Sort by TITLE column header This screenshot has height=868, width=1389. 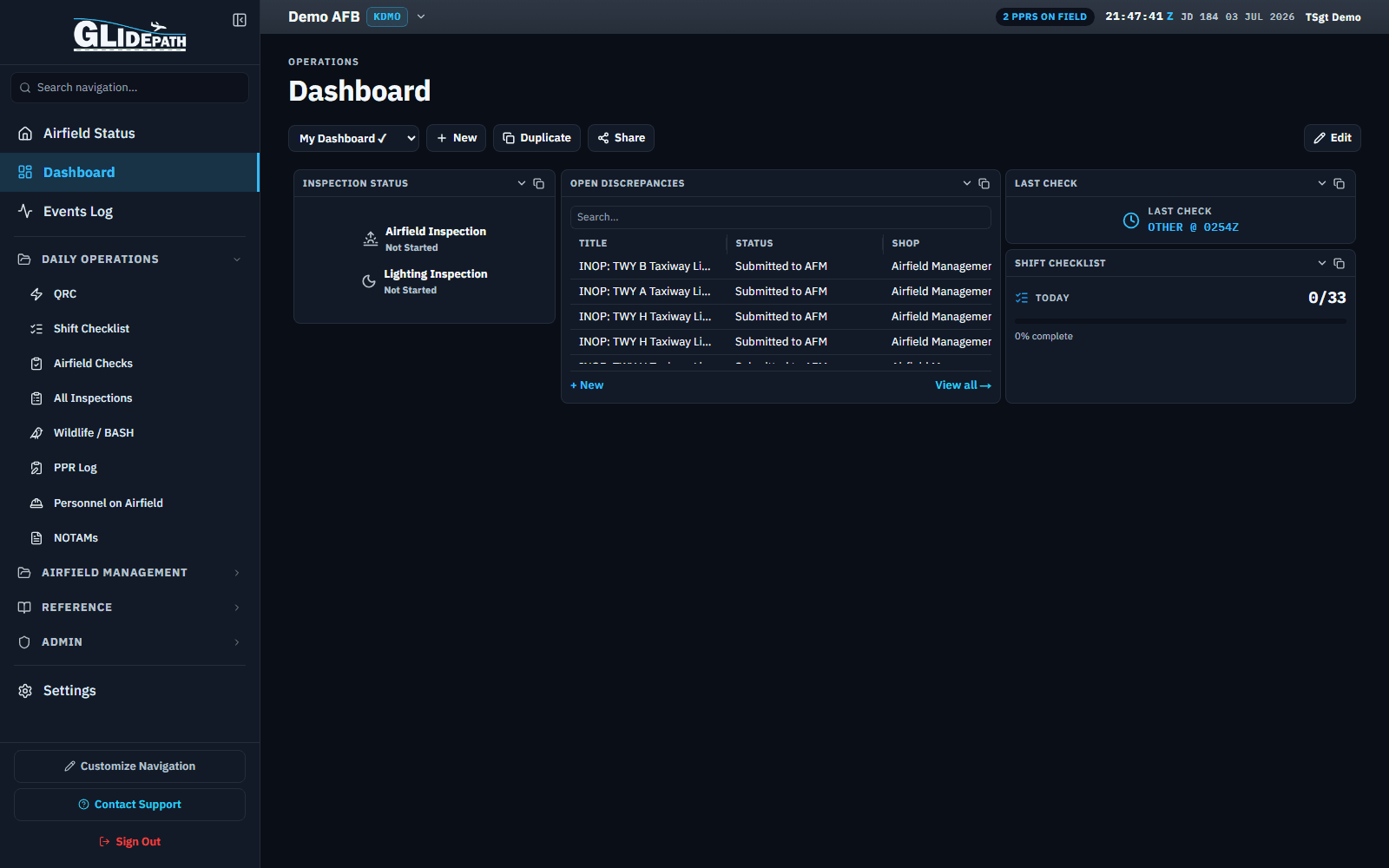pyautogui.click(x=593, y=244)
